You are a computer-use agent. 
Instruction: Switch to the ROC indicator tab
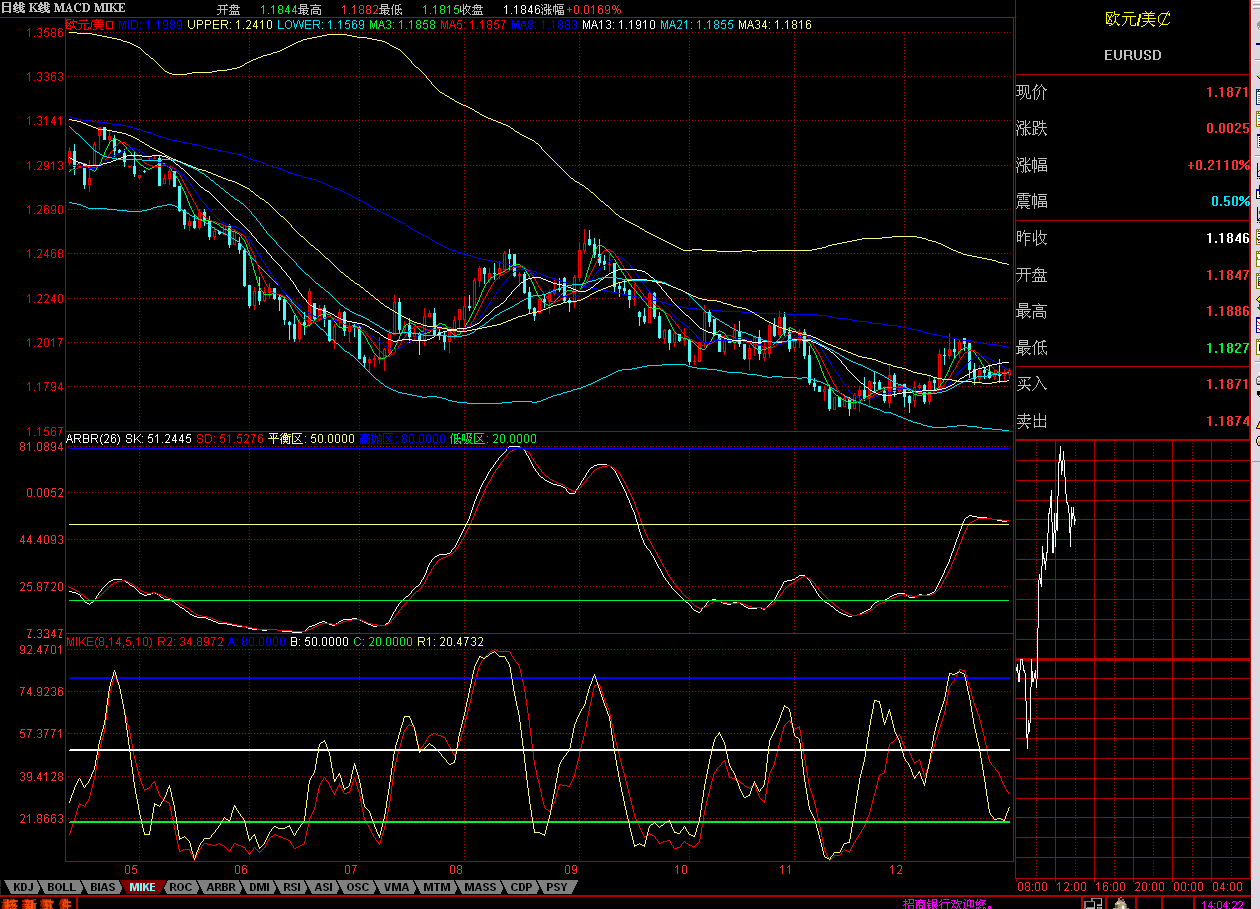click(x=180, y=887)
